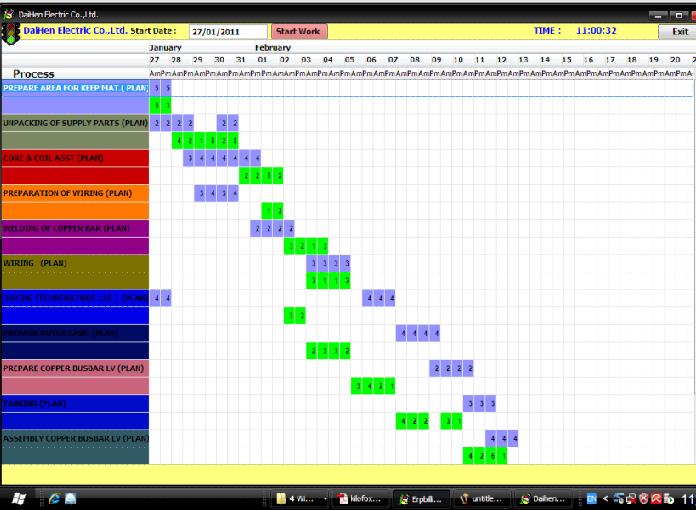
Task: Select UNPACKING OF SUPPLY PARTS (PLAN) row
Action: pos(75,123)
